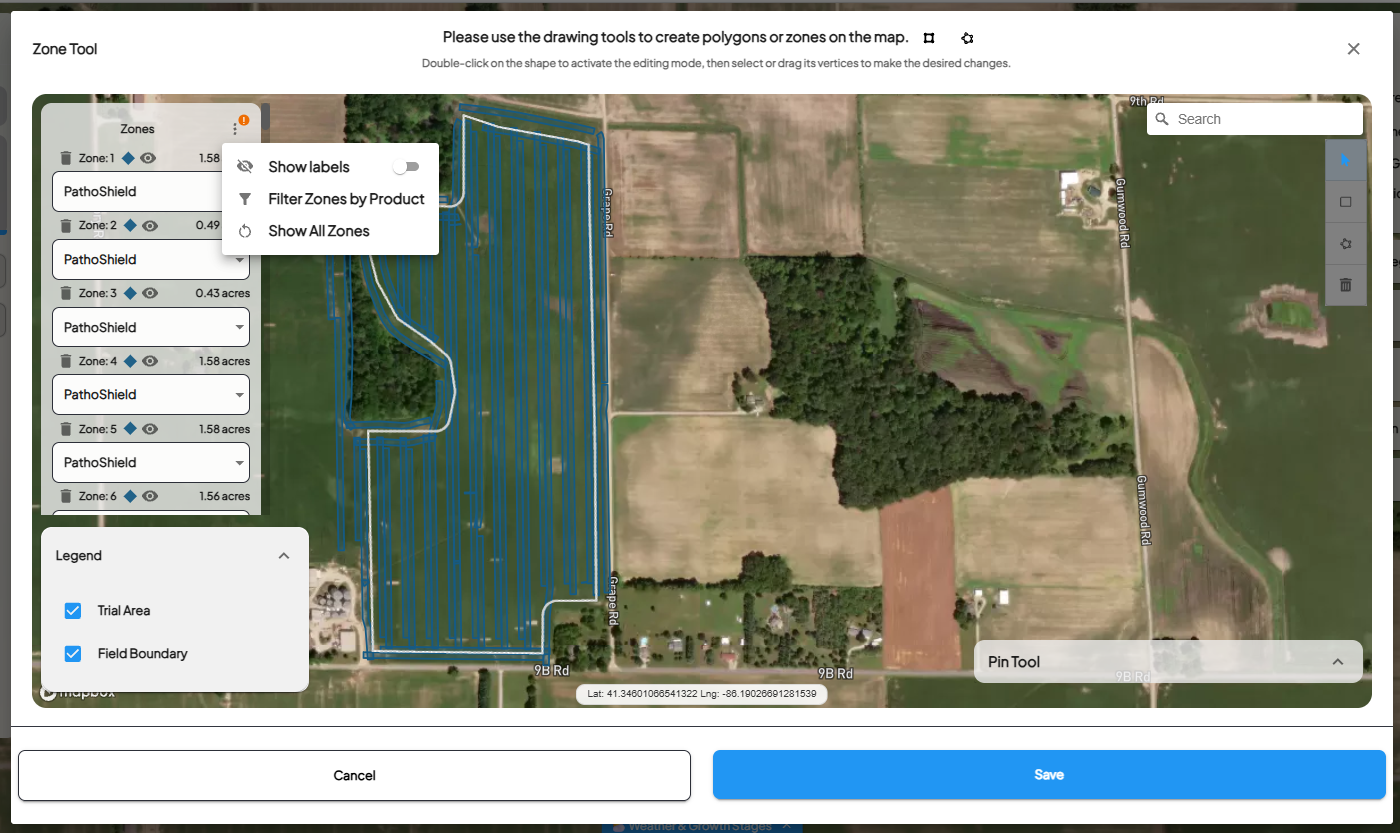The width and height of the screenshot is (1400, 833).
Task: Open the Zones three-dot options menu
Action: [x=235, y=129]
